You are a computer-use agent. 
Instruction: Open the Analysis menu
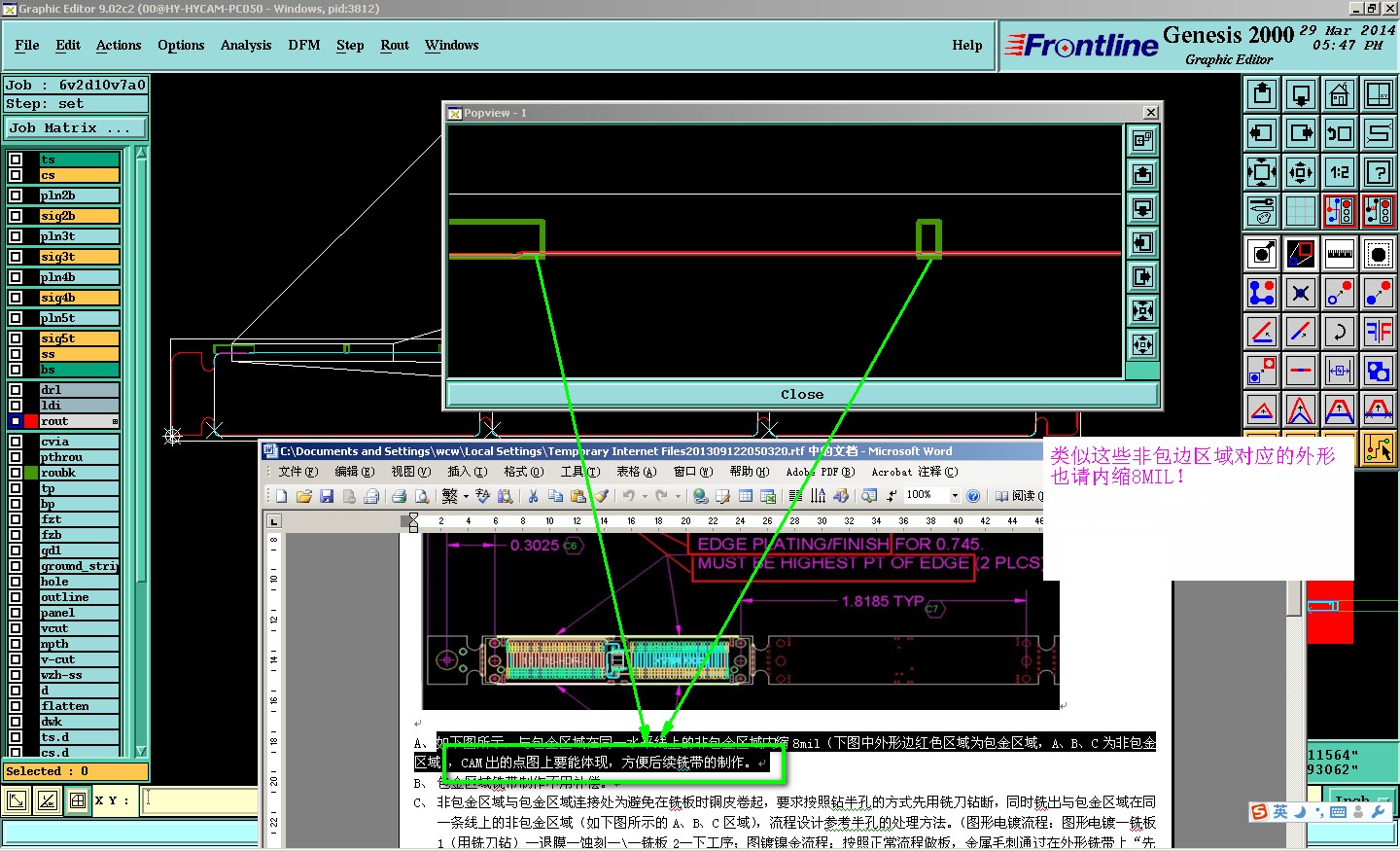246,45
